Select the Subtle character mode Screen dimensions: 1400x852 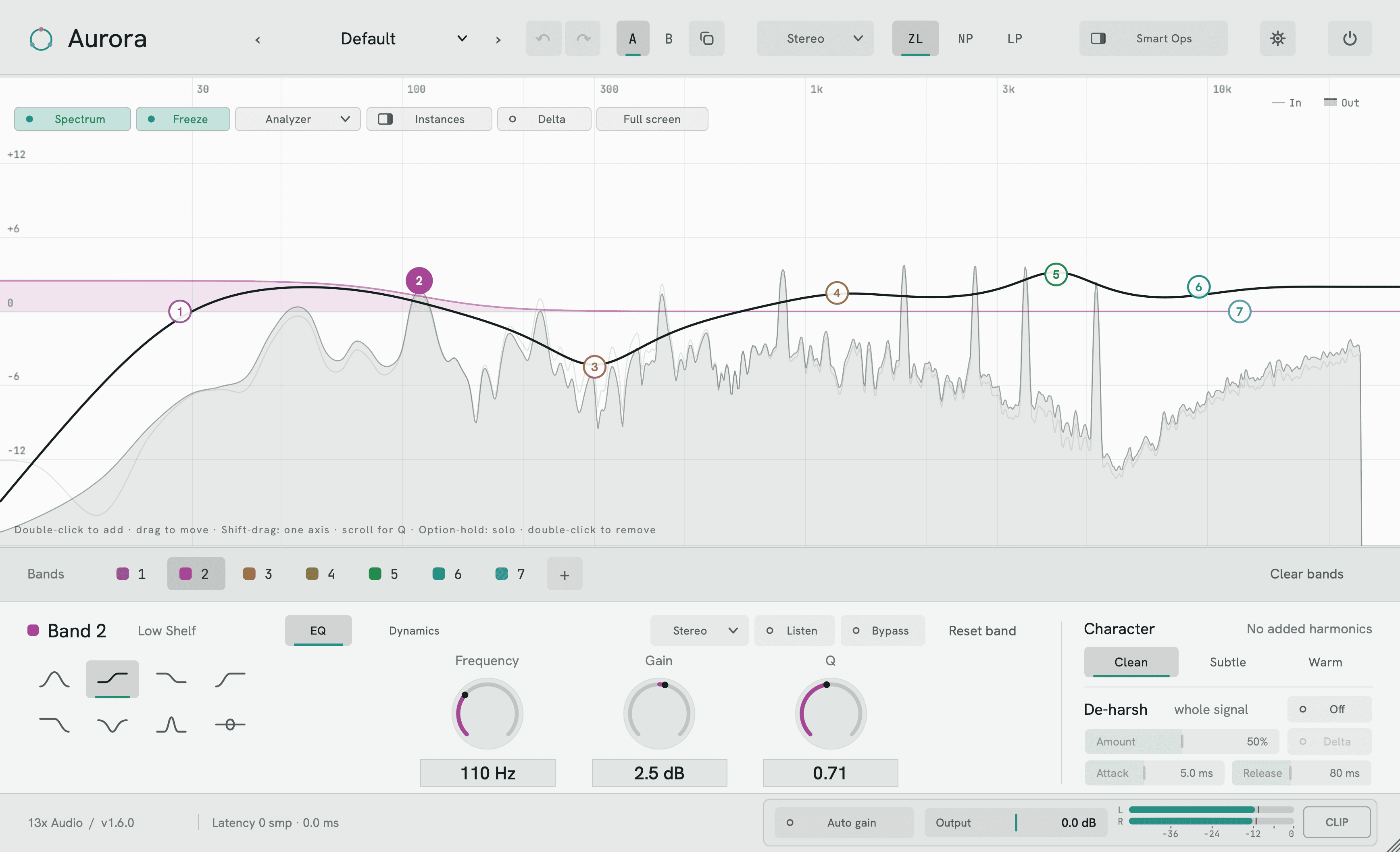[1228, 662]
